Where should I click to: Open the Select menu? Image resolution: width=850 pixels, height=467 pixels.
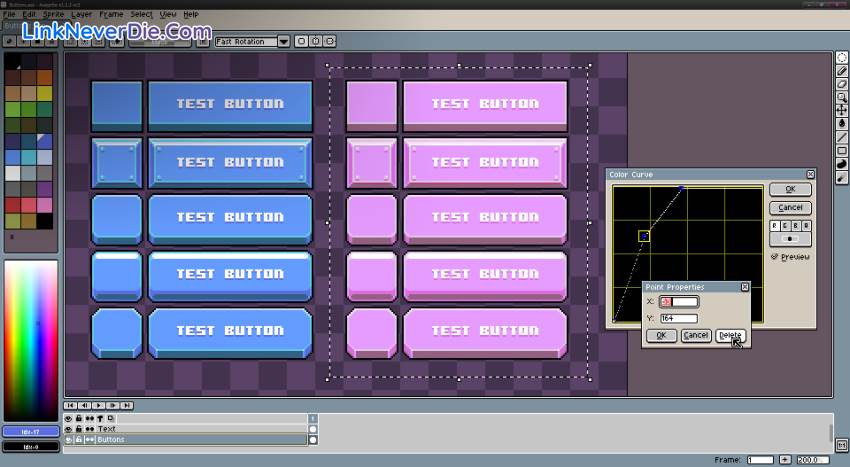141,15
